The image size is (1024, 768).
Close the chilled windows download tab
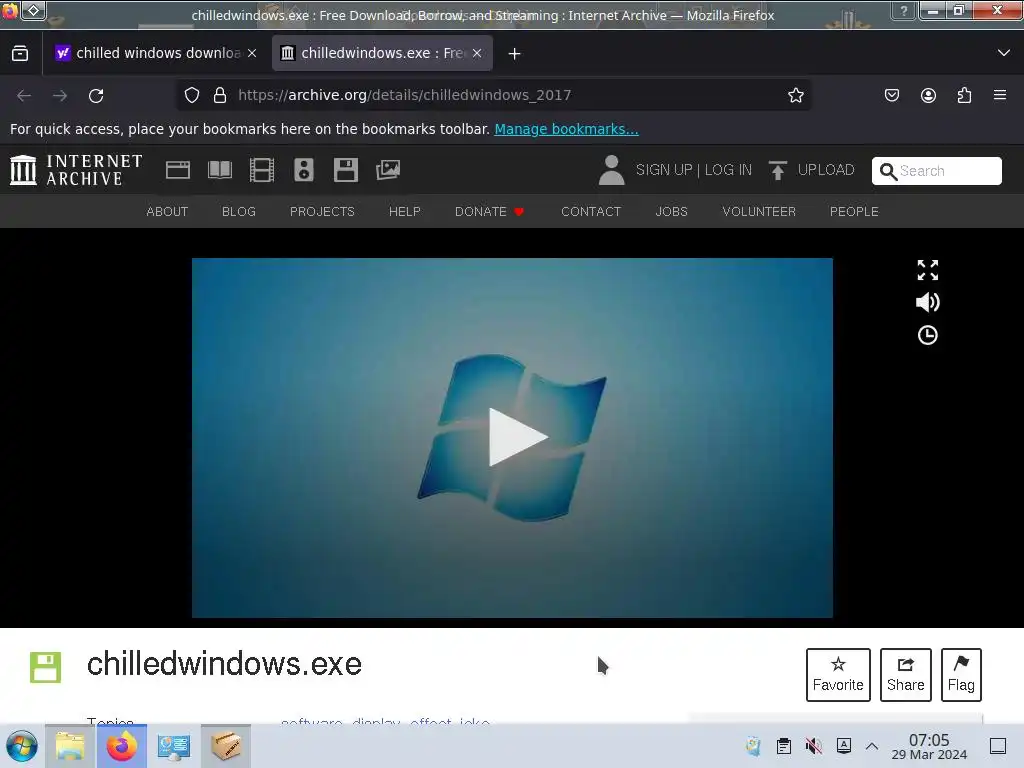[x=252, y=53]
